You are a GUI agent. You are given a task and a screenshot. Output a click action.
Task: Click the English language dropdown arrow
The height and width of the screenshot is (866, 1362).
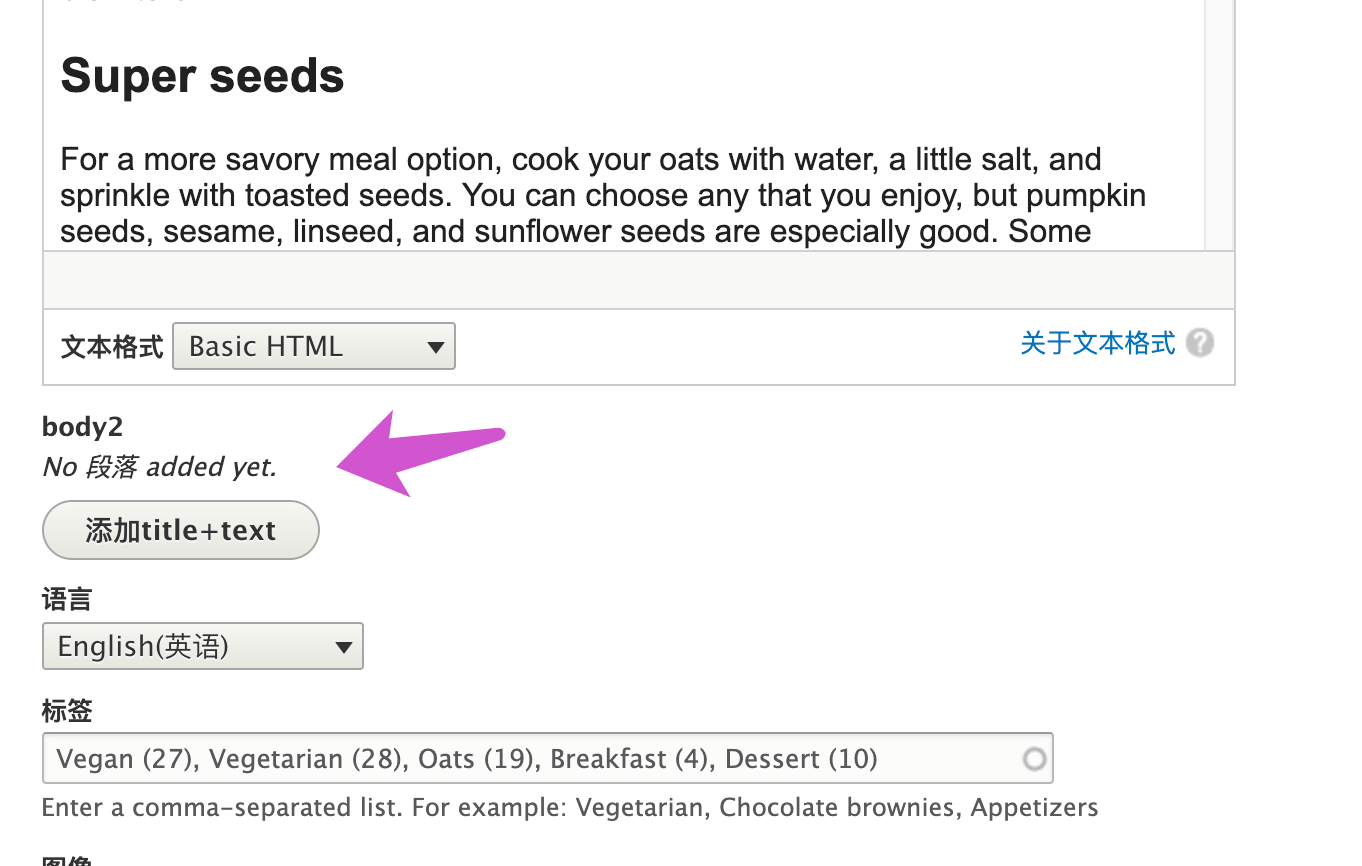pos(344,647)
